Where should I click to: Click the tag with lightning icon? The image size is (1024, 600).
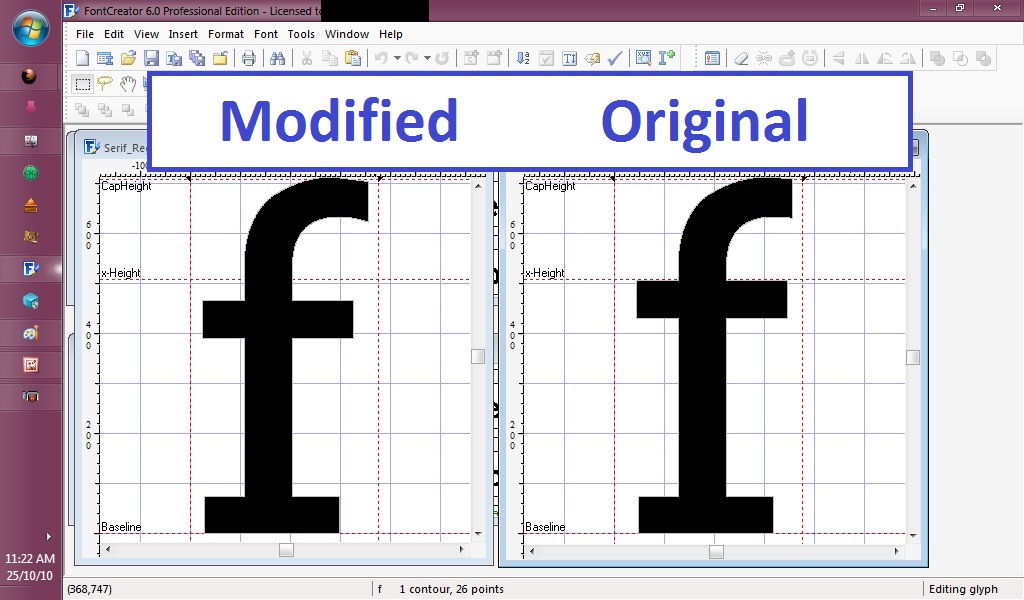592,59
